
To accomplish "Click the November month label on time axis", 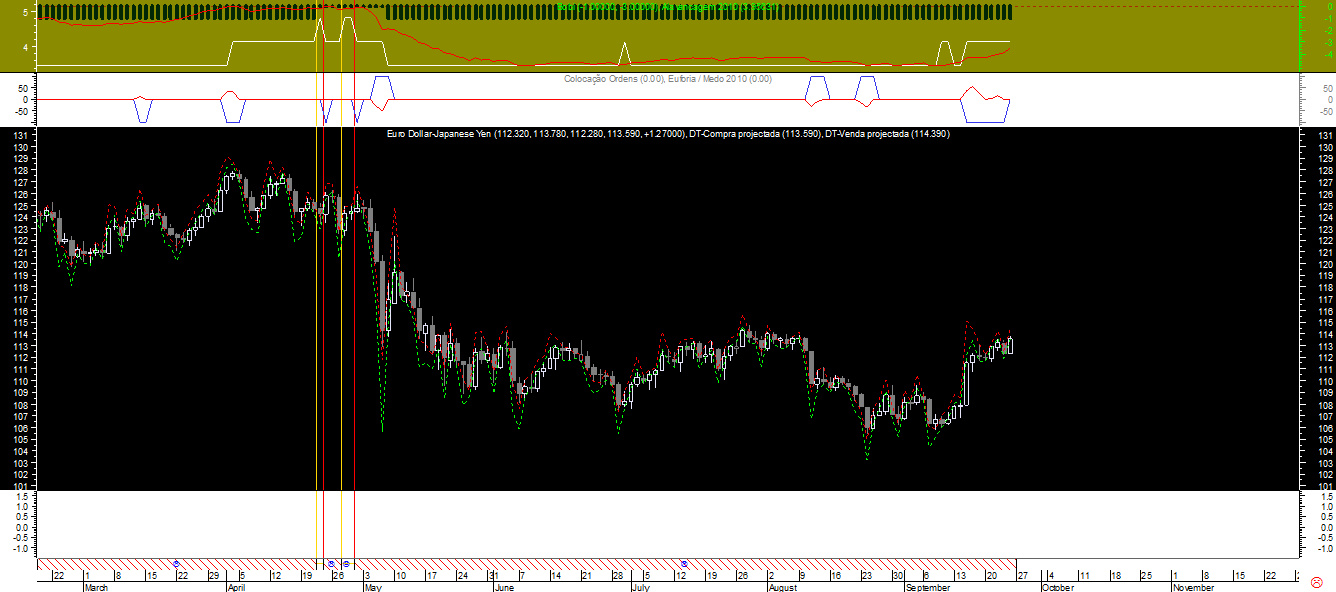I will point(1194,587).
